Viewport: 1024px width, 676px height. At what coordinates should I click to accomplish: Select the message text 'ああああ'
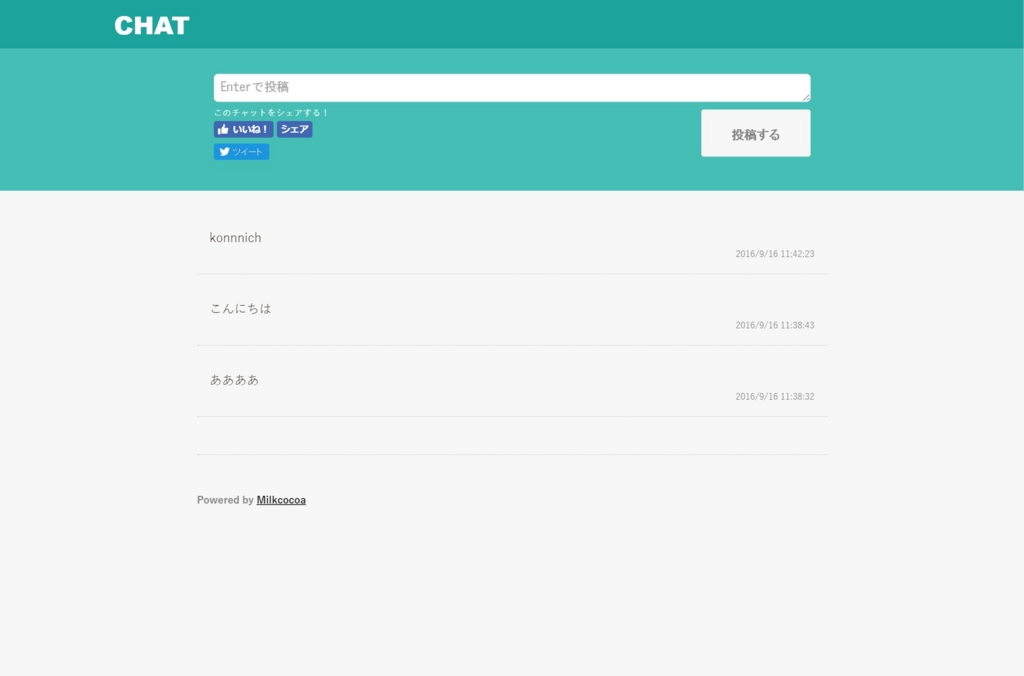(234, 379)
